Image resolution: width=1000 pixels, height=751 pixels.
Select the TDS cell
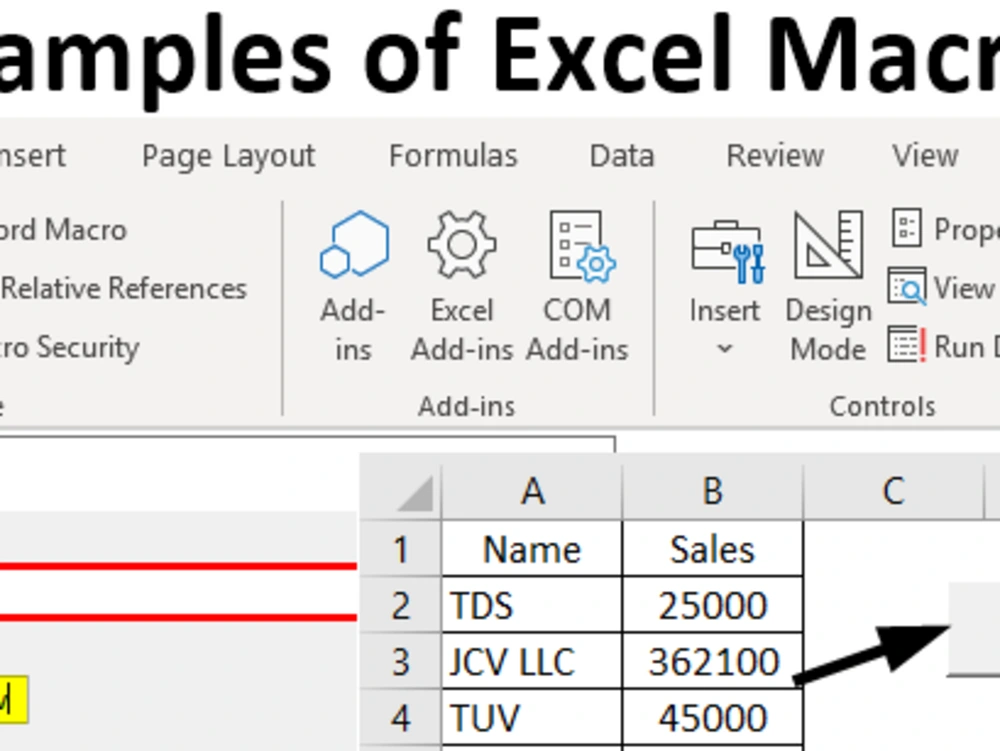click(x=532, y=606)
